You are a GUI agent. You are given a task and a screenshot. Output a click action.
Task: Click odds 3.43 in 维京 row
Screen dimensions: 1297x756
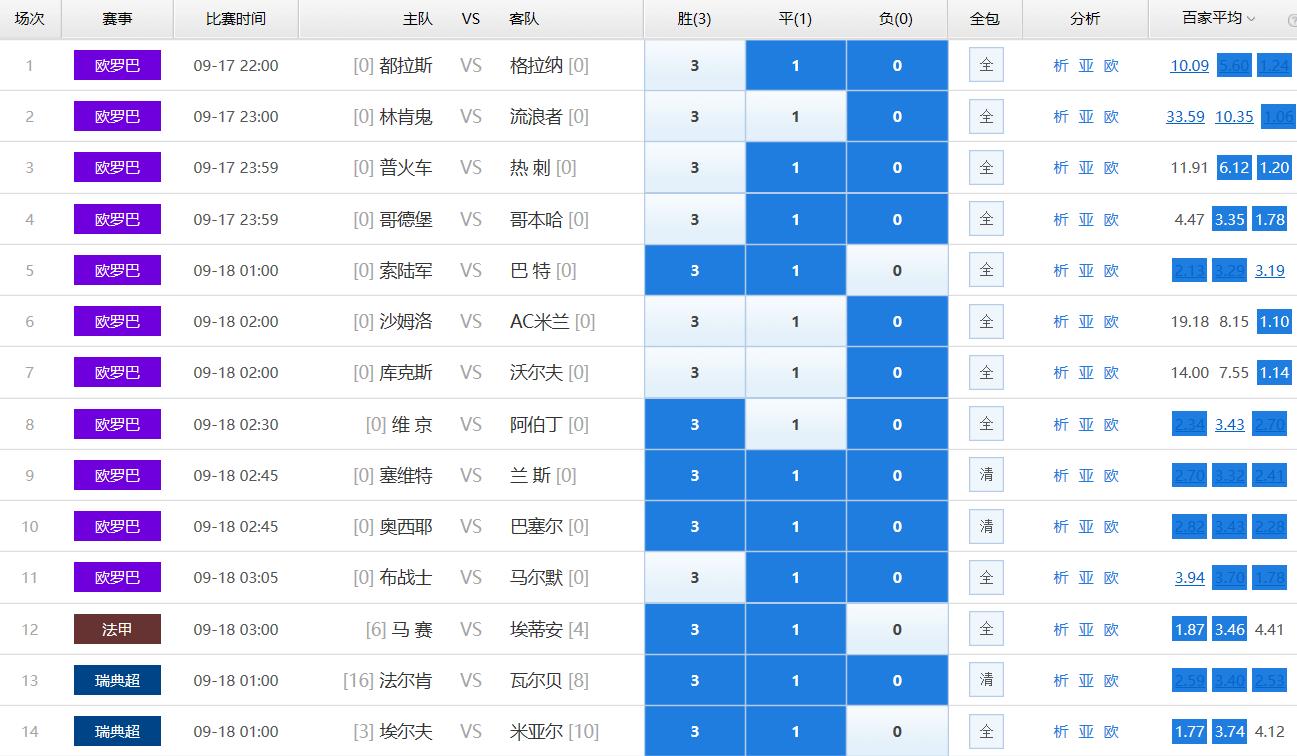[x=1230, y=424]
